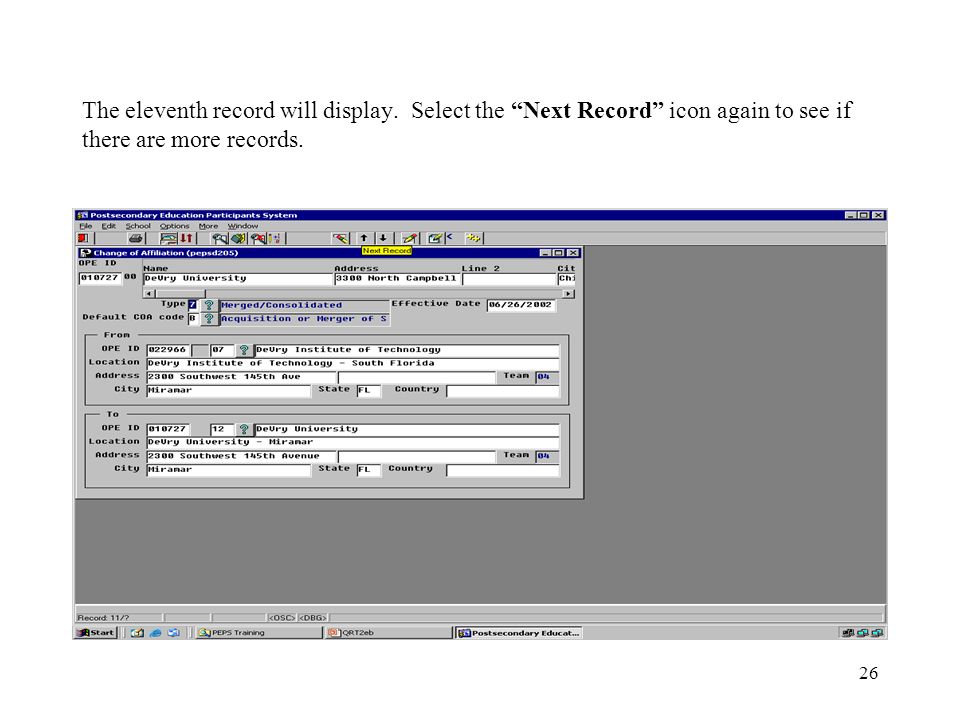Click Address field 3300 North Campbell

(397, 279)
